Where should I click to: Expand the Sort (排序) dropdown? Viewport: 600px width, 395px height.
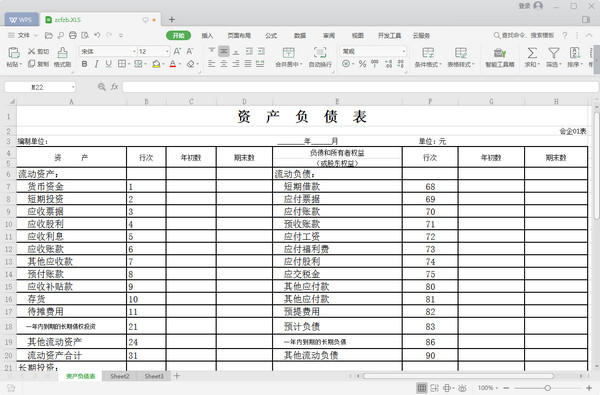pyautogui.click(x=582, y=64)
